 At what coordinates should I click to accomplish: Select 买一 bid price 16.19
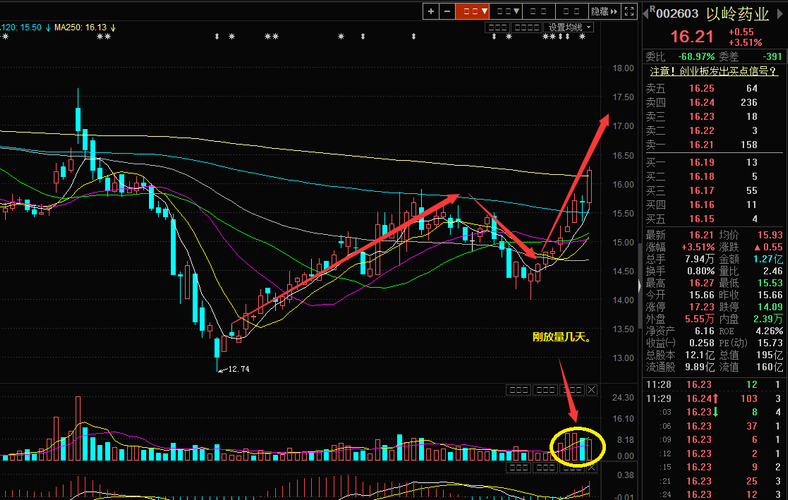[x=702, y=162]
